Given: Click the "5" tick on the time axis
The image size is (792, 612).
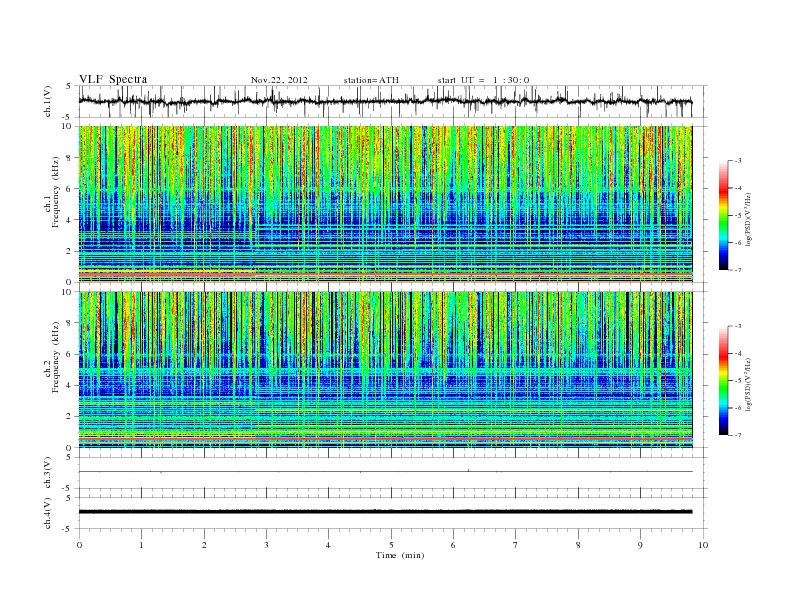Looking at the screenshot, I should (391, 545).
